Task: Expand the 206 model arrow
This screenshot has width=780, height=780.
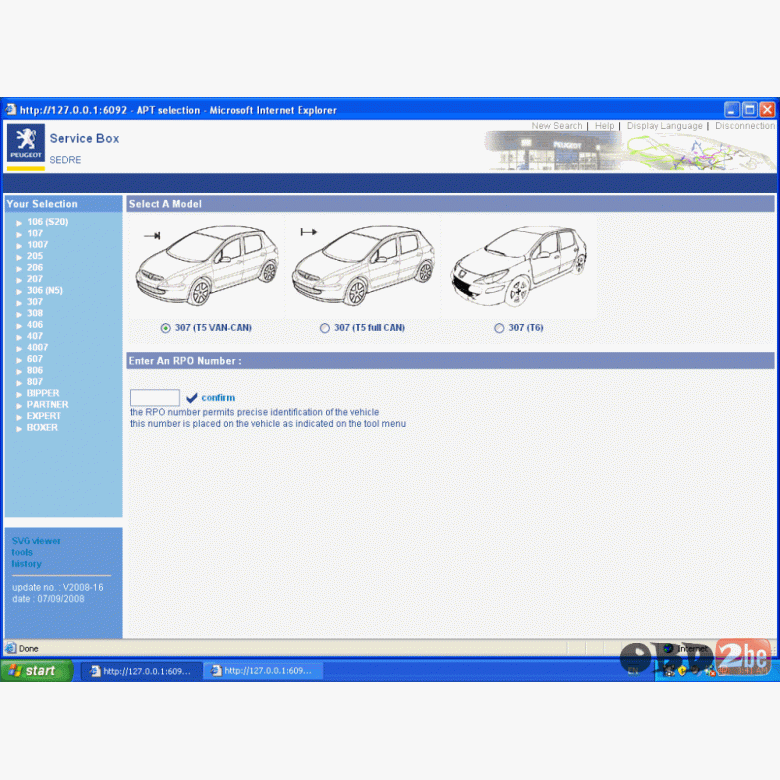Action: click(x=19, y=269)
